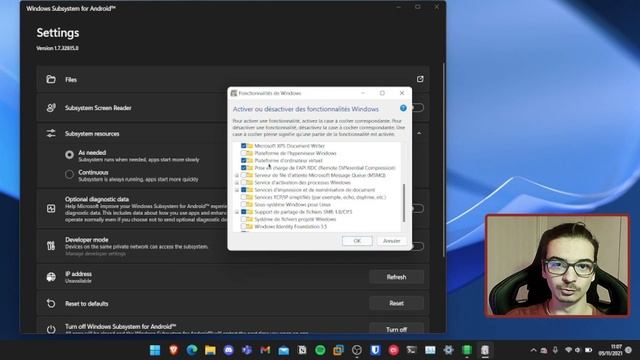The image size is (640, 360).
Task: Open Microsoft Edge from the taskbar
Action: (x=192, y=350)
